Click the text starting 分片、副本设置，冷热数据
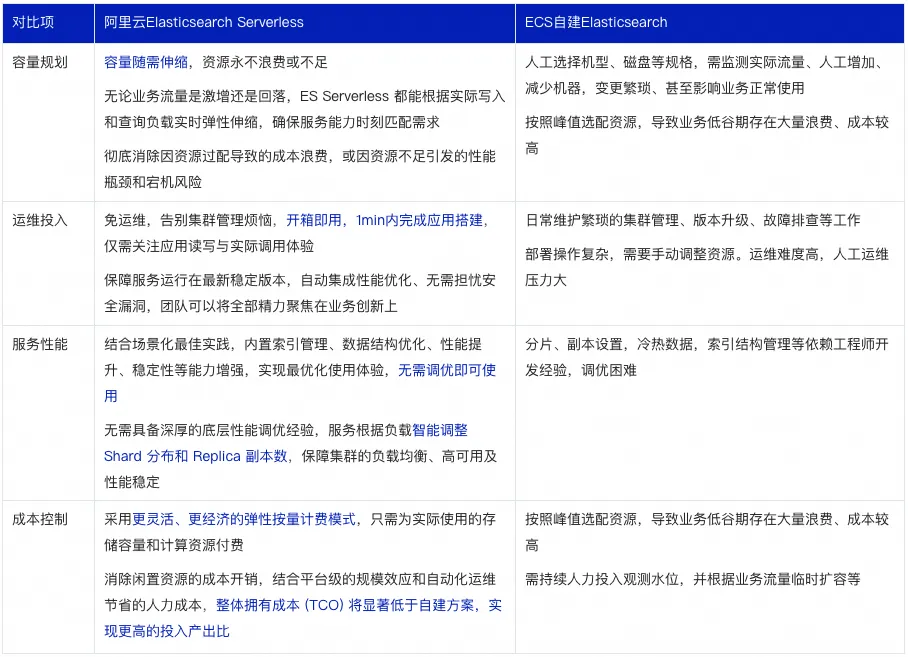 (x=706, y=357)
